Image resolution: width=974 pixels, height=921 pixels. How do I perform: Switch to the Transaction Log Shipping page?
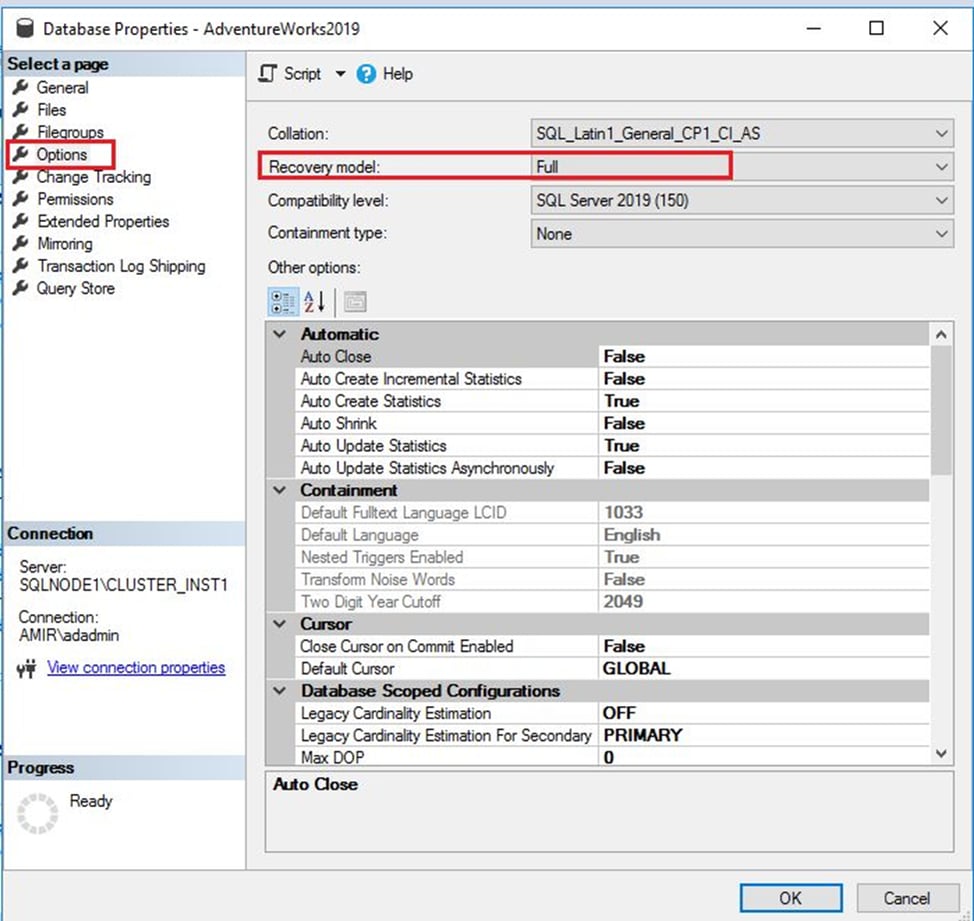(x=120, y=266)
